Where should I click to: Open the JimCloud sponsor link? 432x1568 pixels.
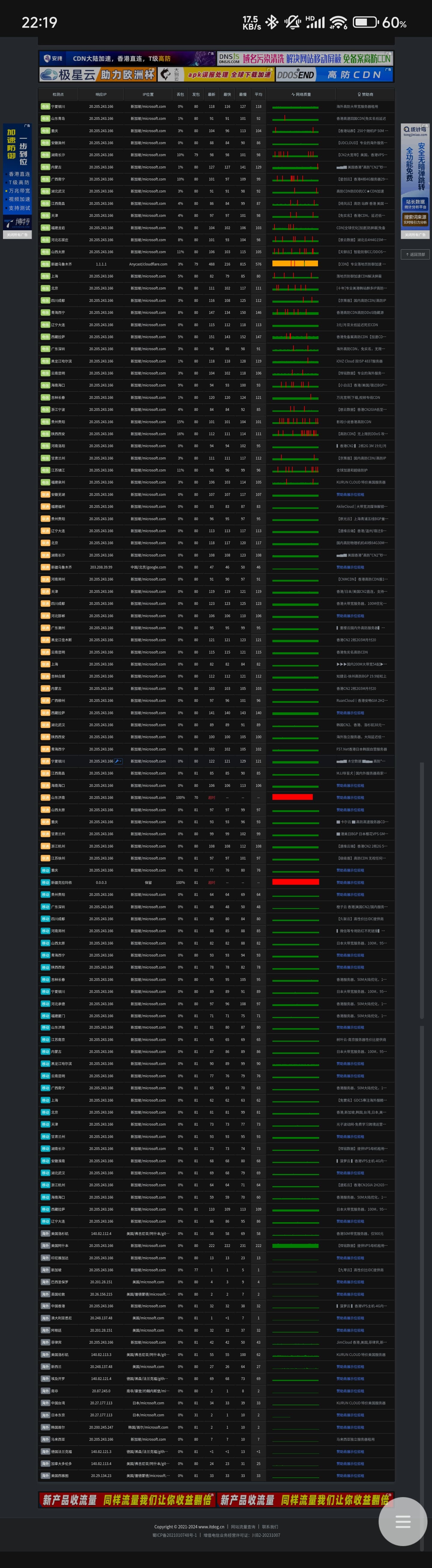[x=361, y=1342]
